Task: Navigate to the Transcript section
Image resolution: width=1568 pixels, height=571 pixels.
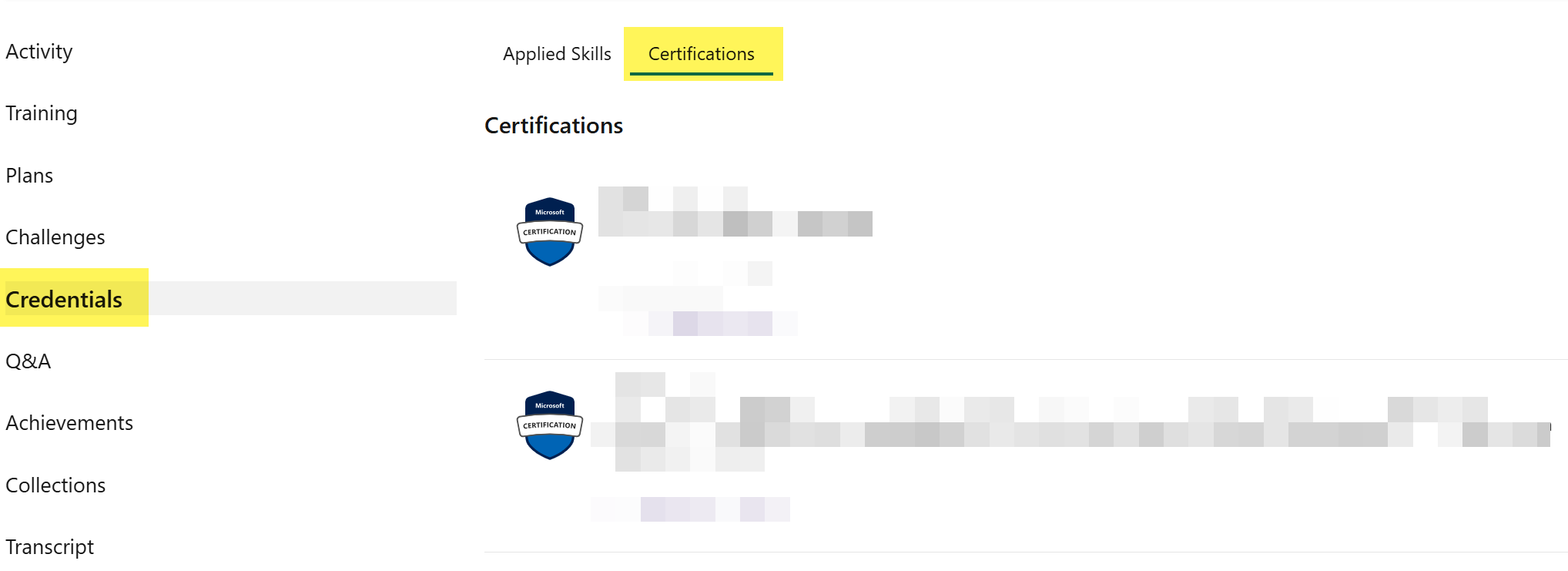Action: (51, 547)
